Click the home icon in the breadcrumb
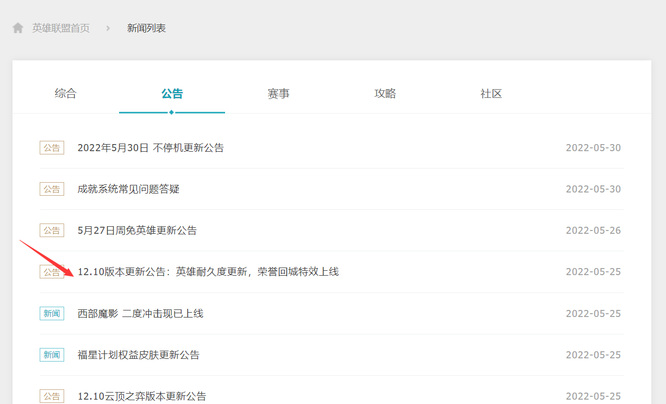The image size is (666, 404). 18,28
